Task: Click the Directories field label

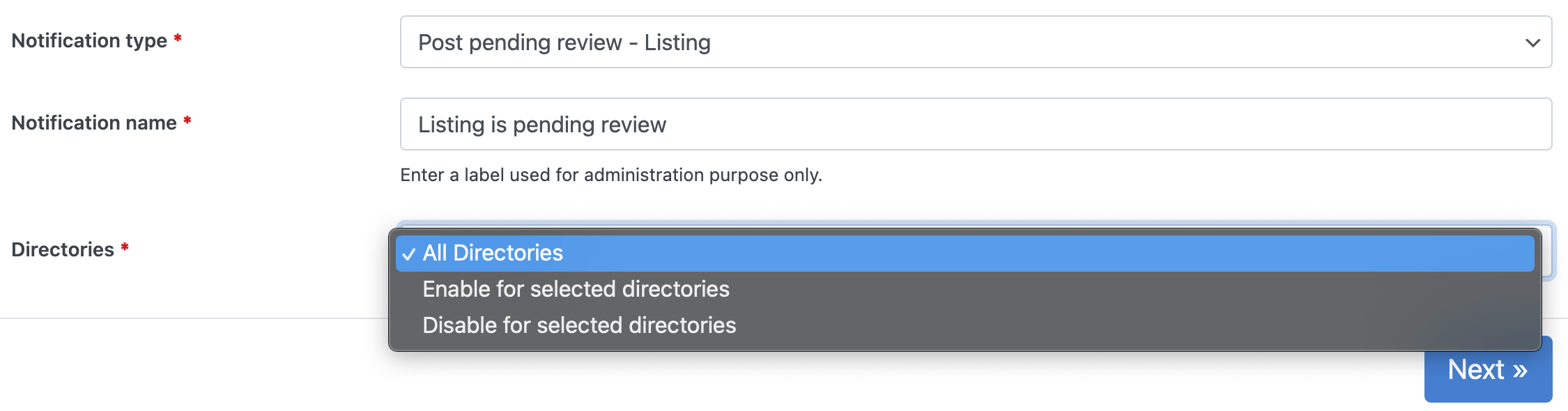Action: click(63, 249)
